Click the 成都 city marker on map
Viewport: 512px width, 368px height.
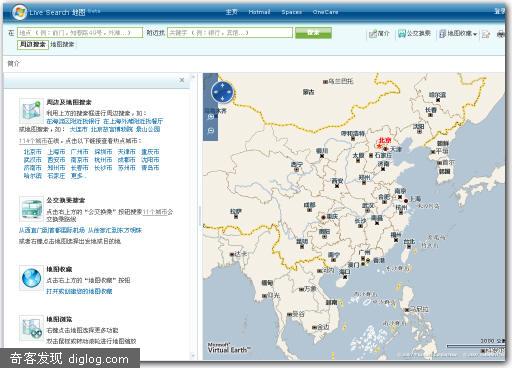[309, 210]
